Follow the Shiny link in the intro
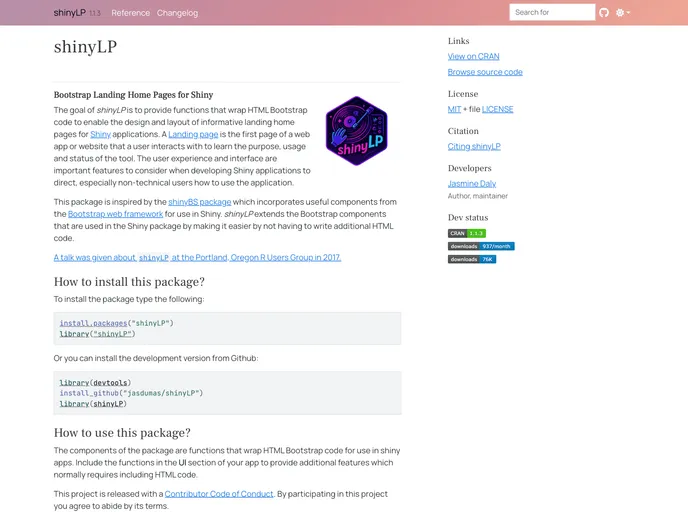 click(x=100, y=134)
